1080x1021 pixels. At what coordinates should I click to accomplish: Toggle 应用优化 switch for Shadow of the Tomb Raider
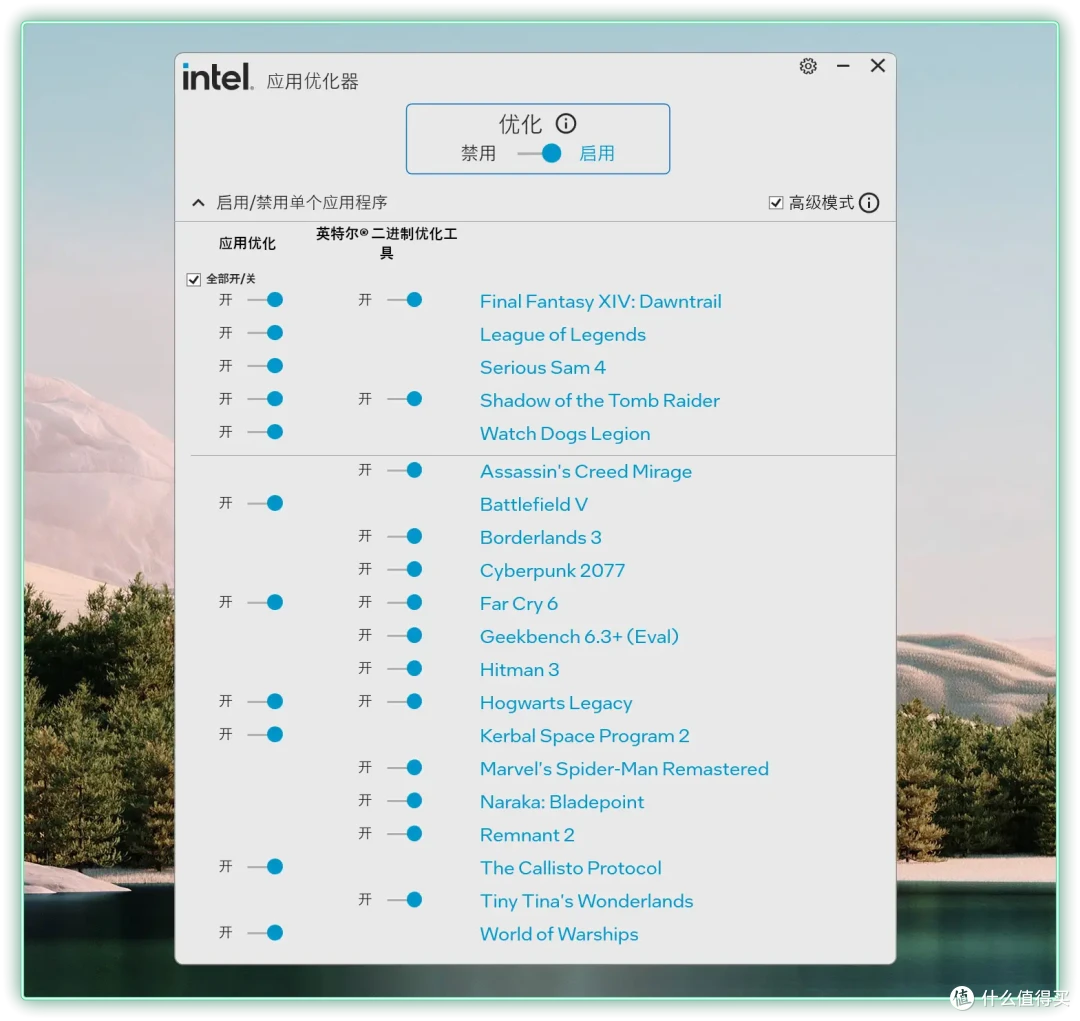point(266,399)
